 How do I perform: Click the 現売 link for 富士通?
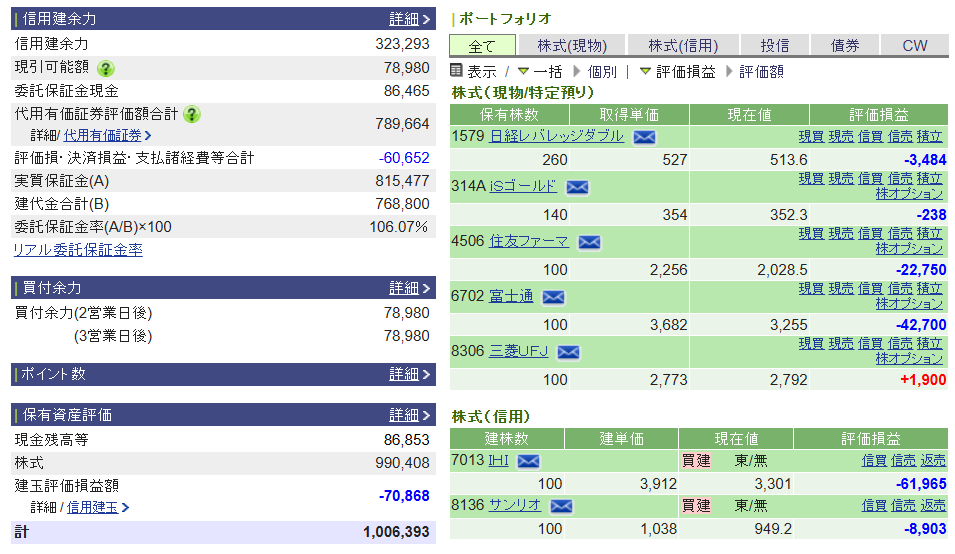click(x=841, y=288)
